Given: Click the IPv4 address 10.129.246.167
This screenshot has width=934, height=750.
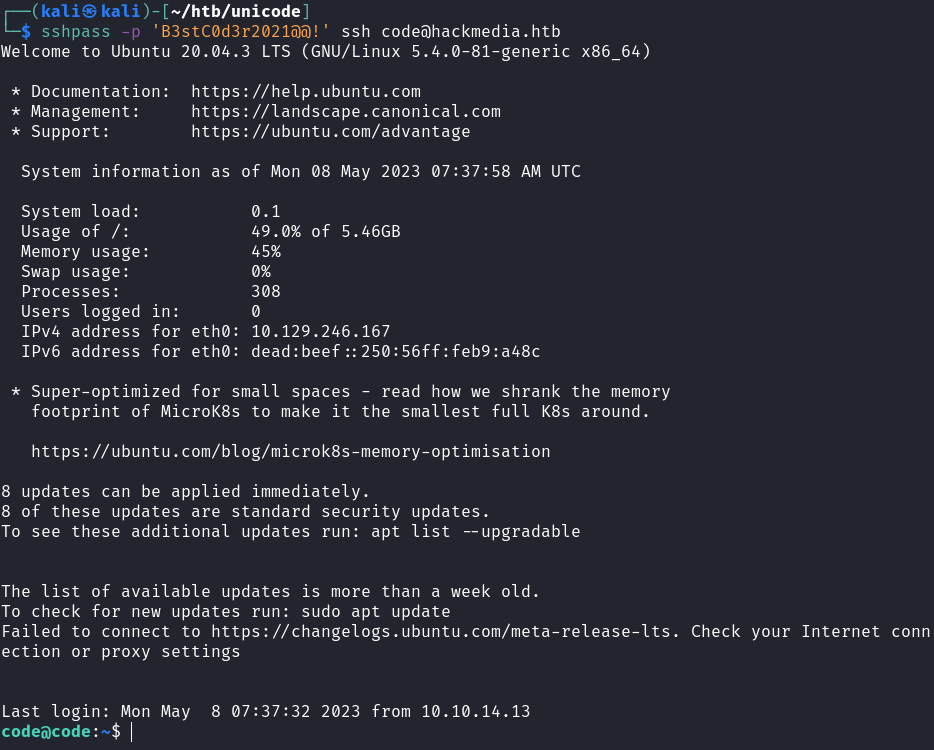Looking at the screenshot, I should point(321,331).
